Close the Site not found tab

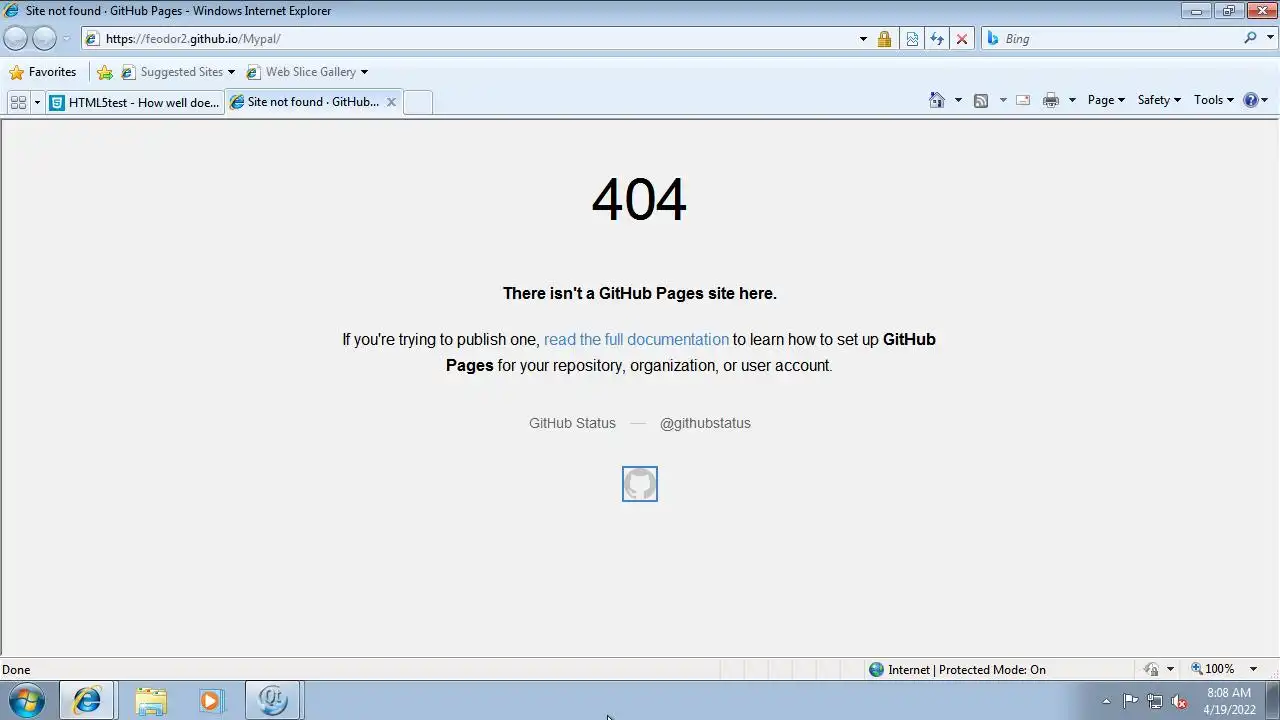[x=391, y=102]
